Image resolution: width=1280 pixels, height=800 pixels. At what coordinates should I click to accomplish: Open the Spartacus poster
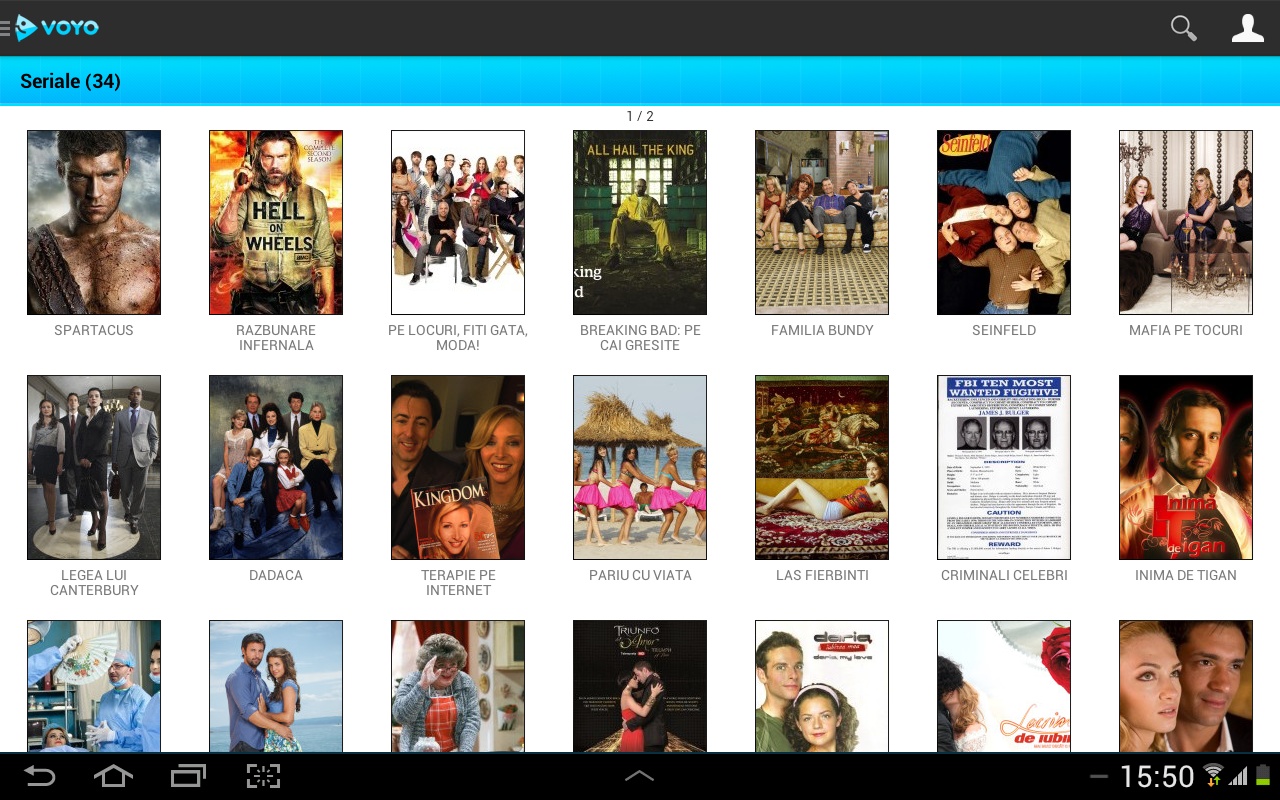tap(94, 222)
